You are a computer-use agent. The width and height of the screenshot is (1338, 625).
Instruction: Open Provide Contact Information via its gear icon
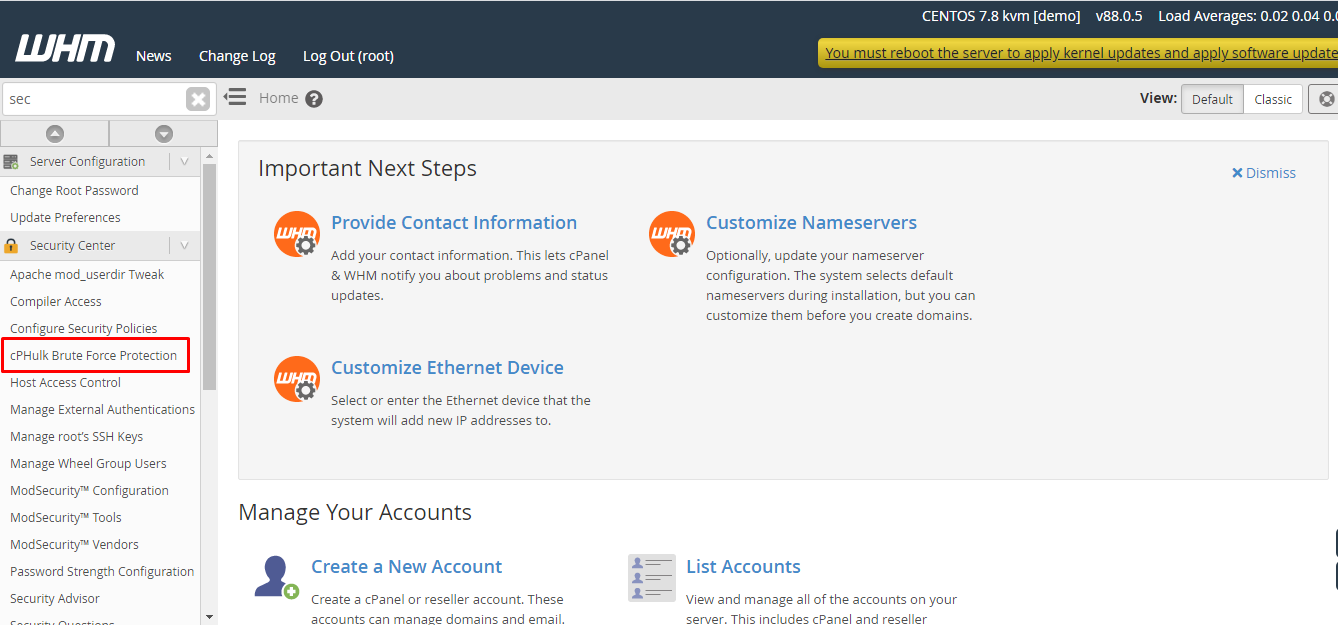[297, 233]
